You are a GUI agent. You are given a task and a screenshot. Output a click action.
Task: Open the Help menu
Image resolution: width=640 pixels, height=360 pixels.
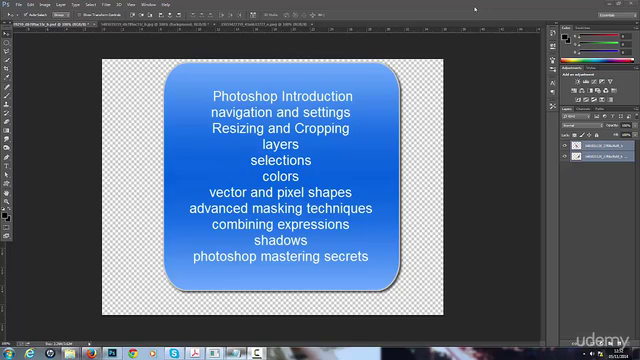(x=166, y=4)
